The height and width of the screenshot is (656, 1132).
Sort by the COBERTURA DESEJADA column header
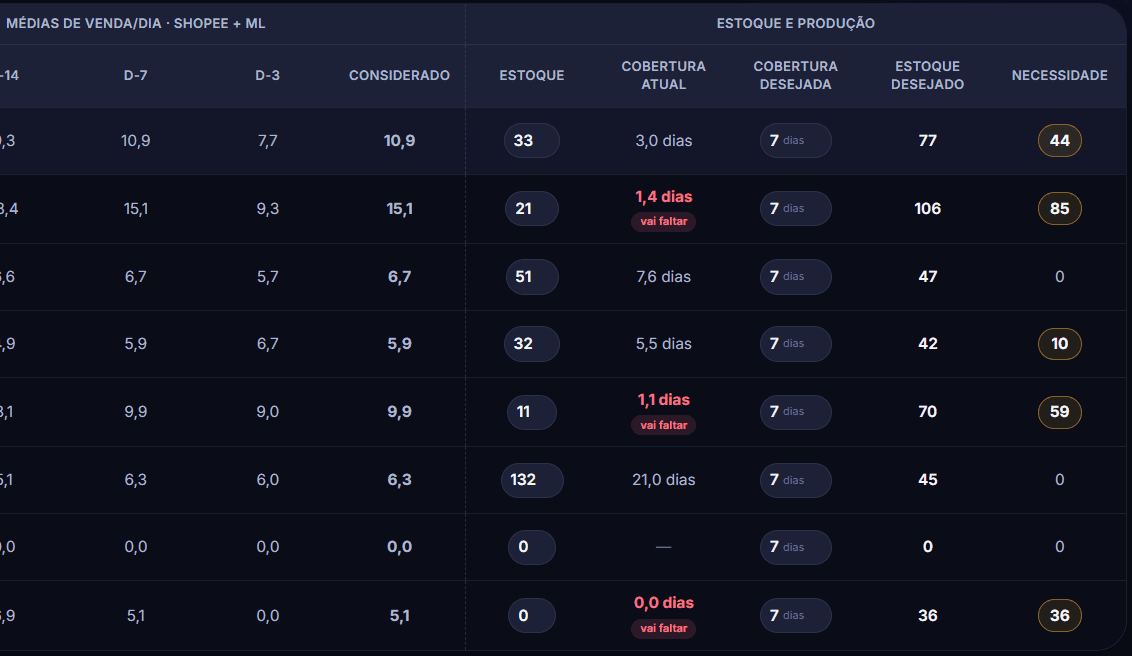pyautogui.click(x=795, y=75)
